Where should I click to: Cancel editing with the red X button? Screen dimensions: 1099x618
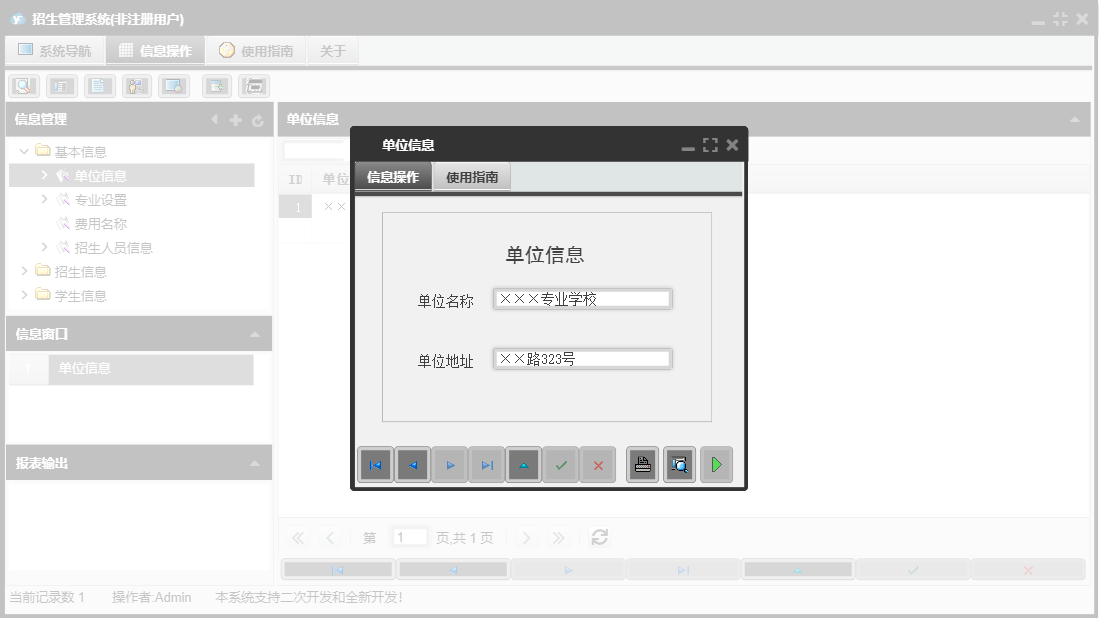pyautogui.click(x=598, y=464)
